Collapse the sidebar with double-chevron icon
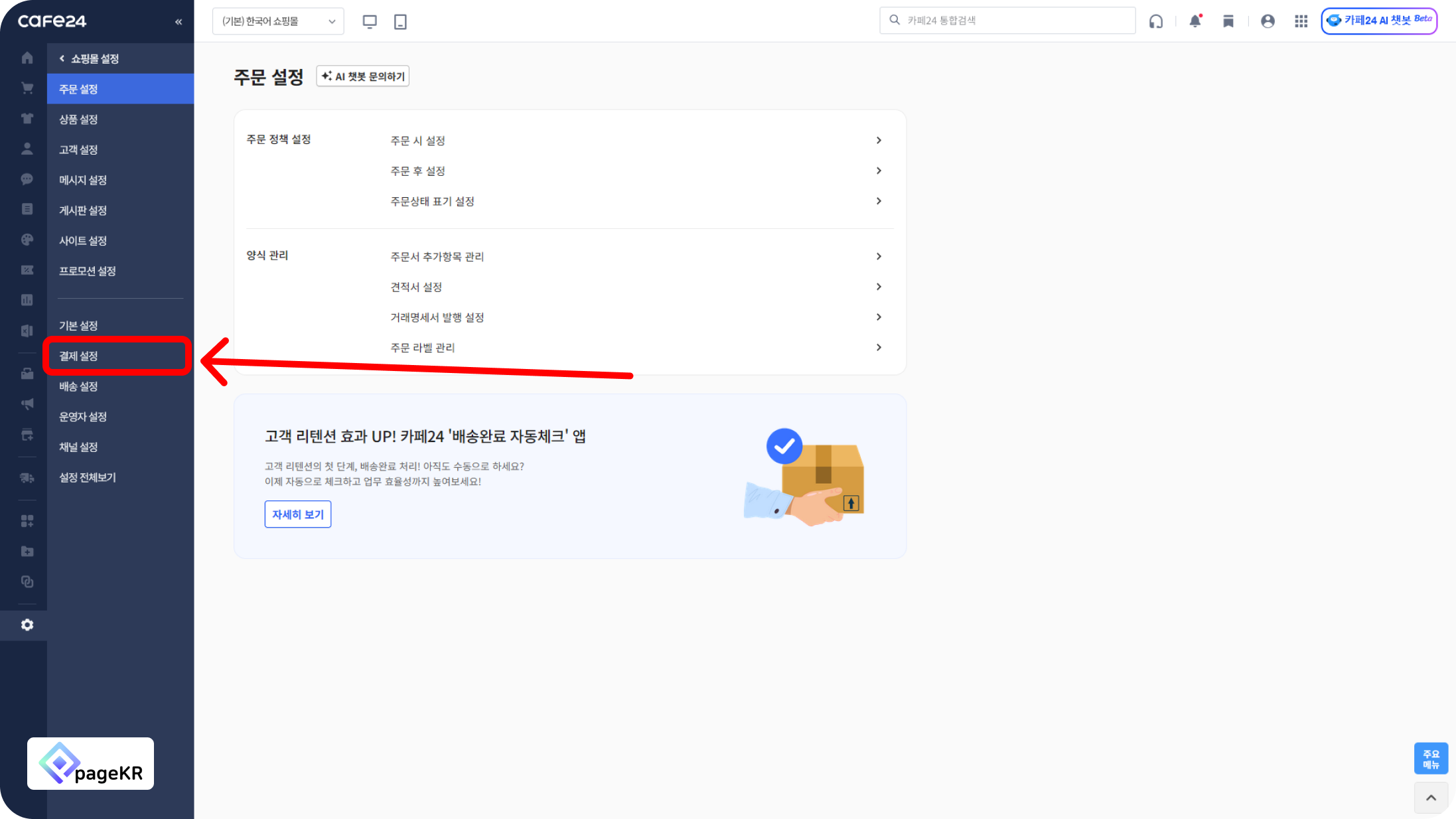 click(x=179, y=22)
